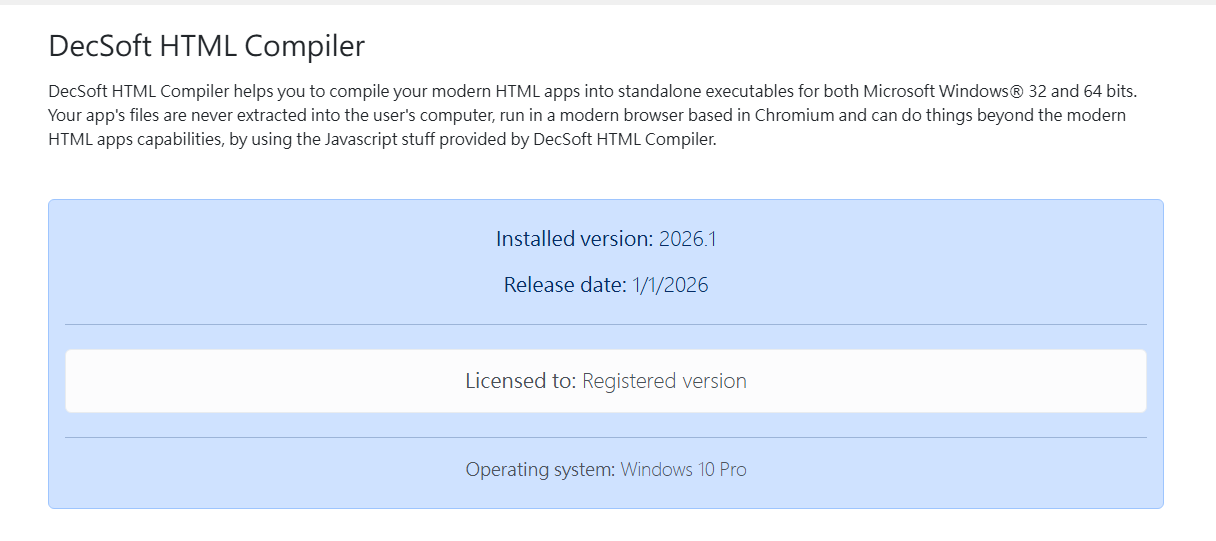Click the "Installed version:" label
Image resolution: width=1216 pixels, height=541 pixels.
[574, 239]
